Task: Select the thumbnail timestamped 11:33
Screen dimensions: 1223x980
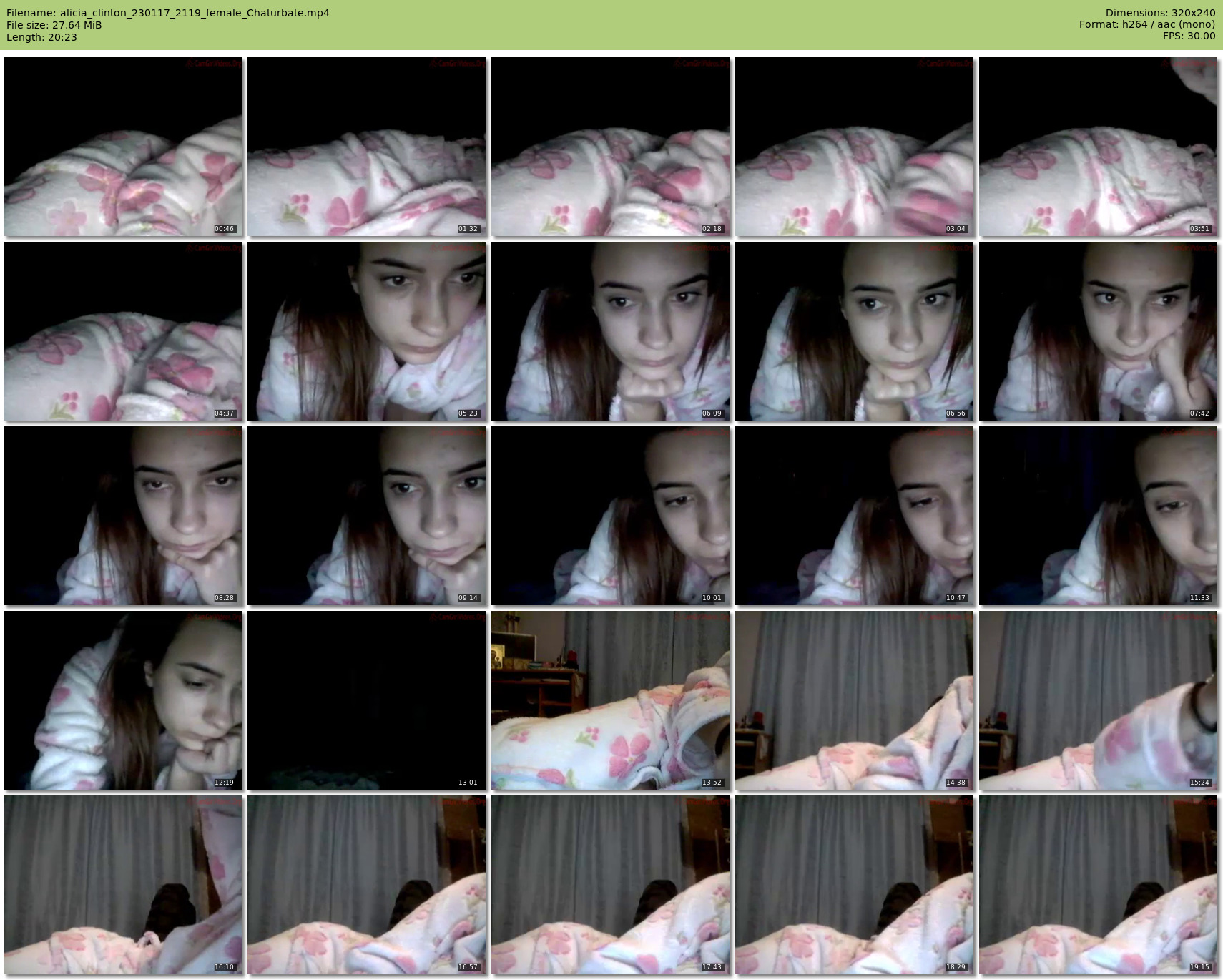Action: pos(1098,516)
